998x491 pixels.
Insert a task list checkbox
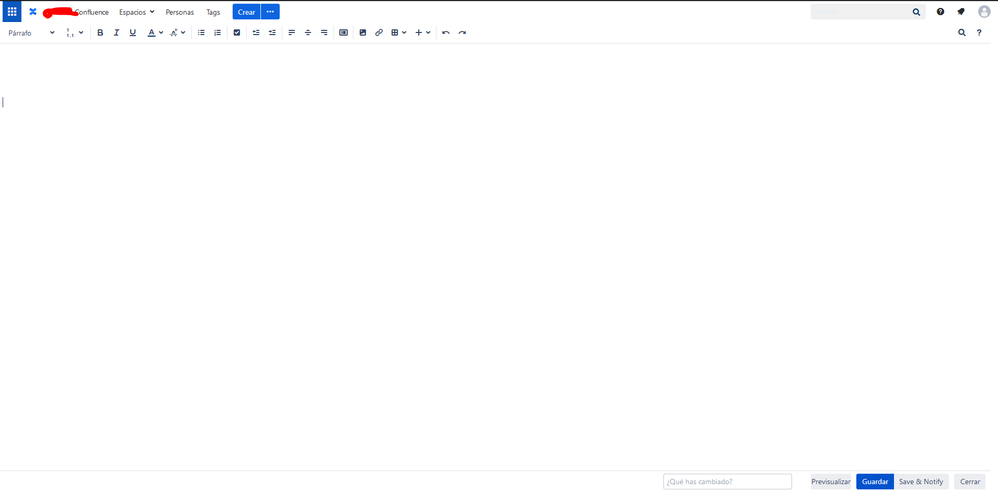coord(237,32)
